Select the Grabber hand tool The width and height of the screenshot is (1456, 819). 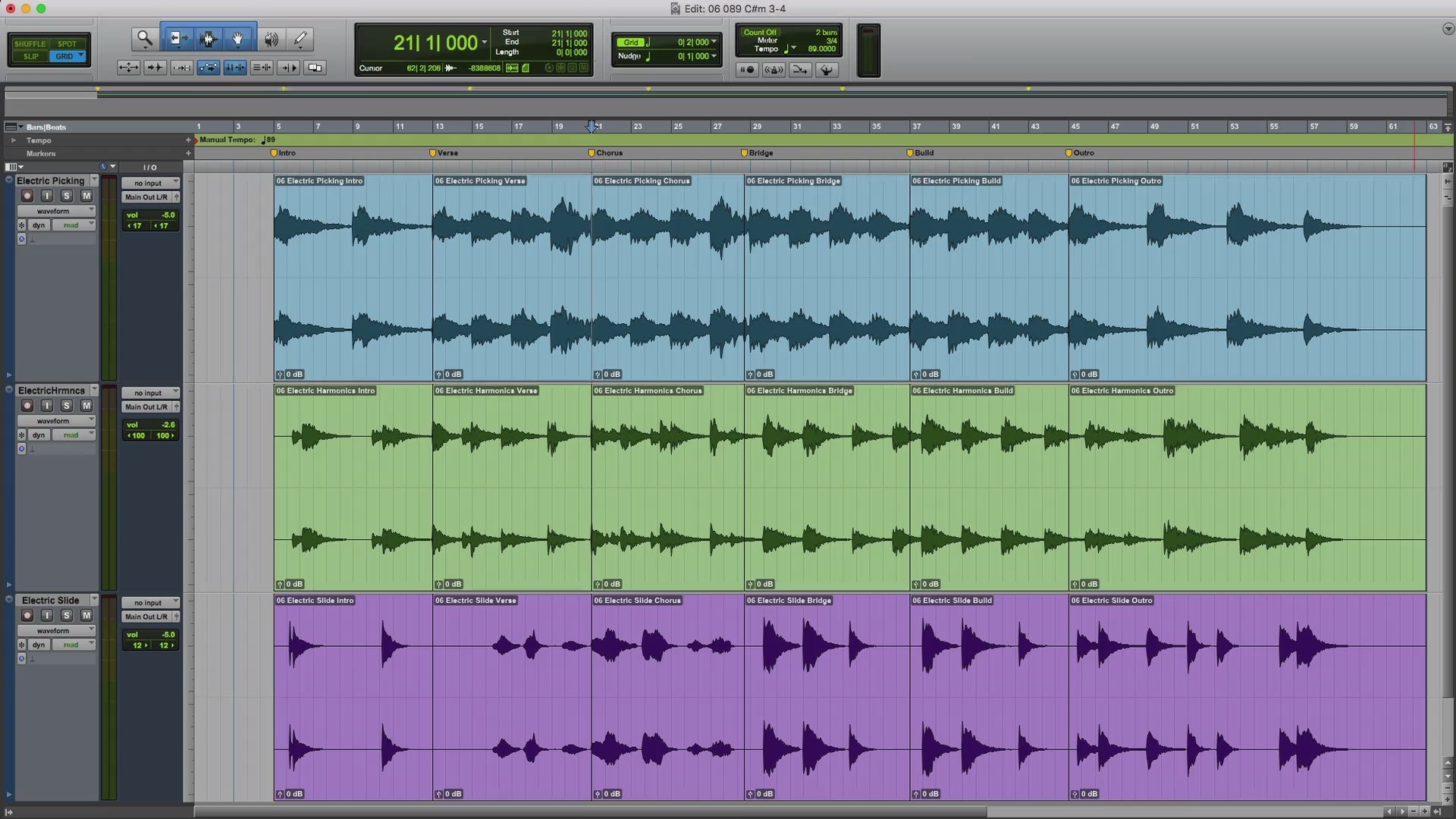coord(238,39)
